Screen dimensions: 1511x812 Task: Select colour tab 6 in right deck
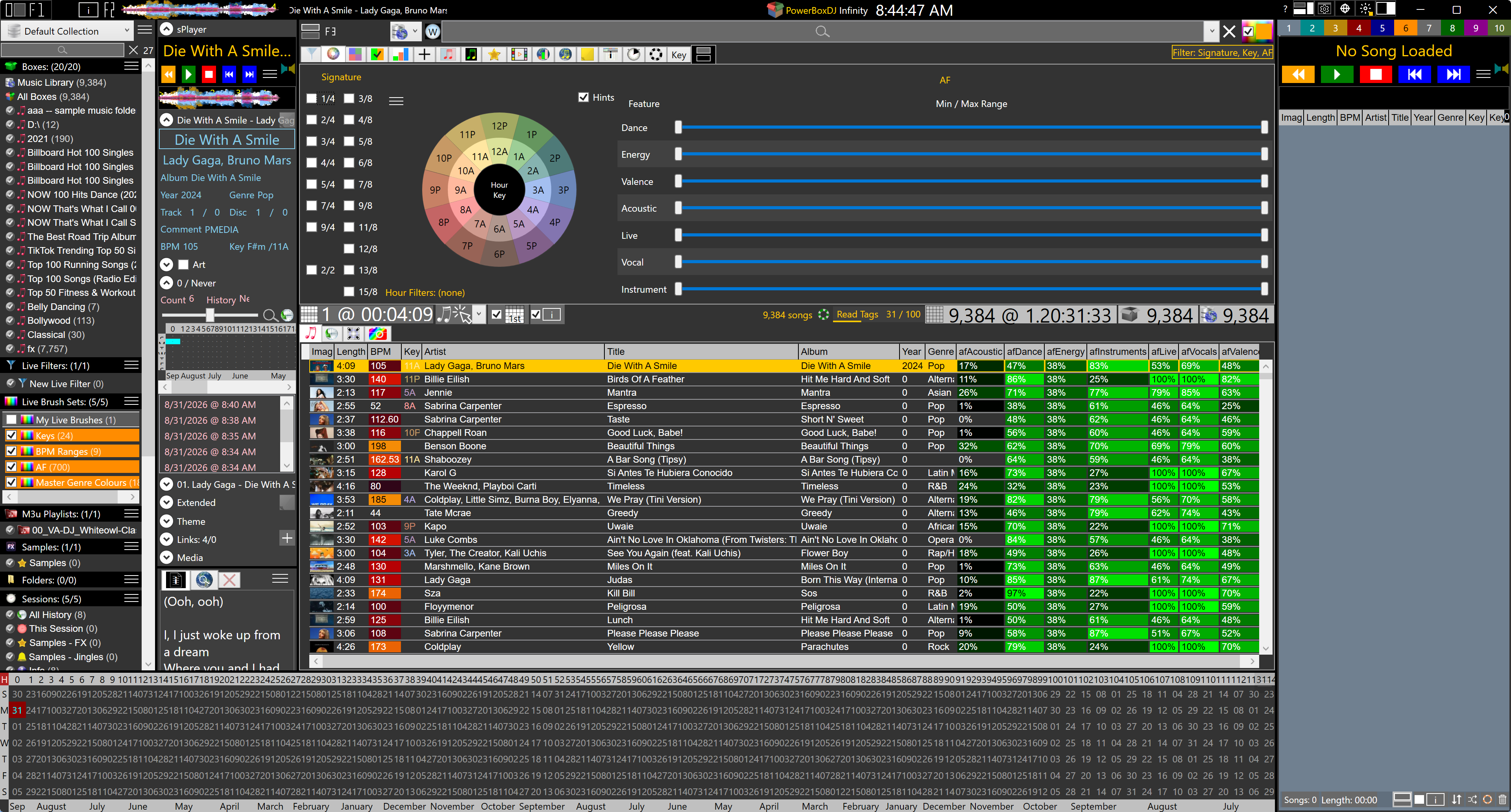pyautogui.click(x=1406, y=28)
